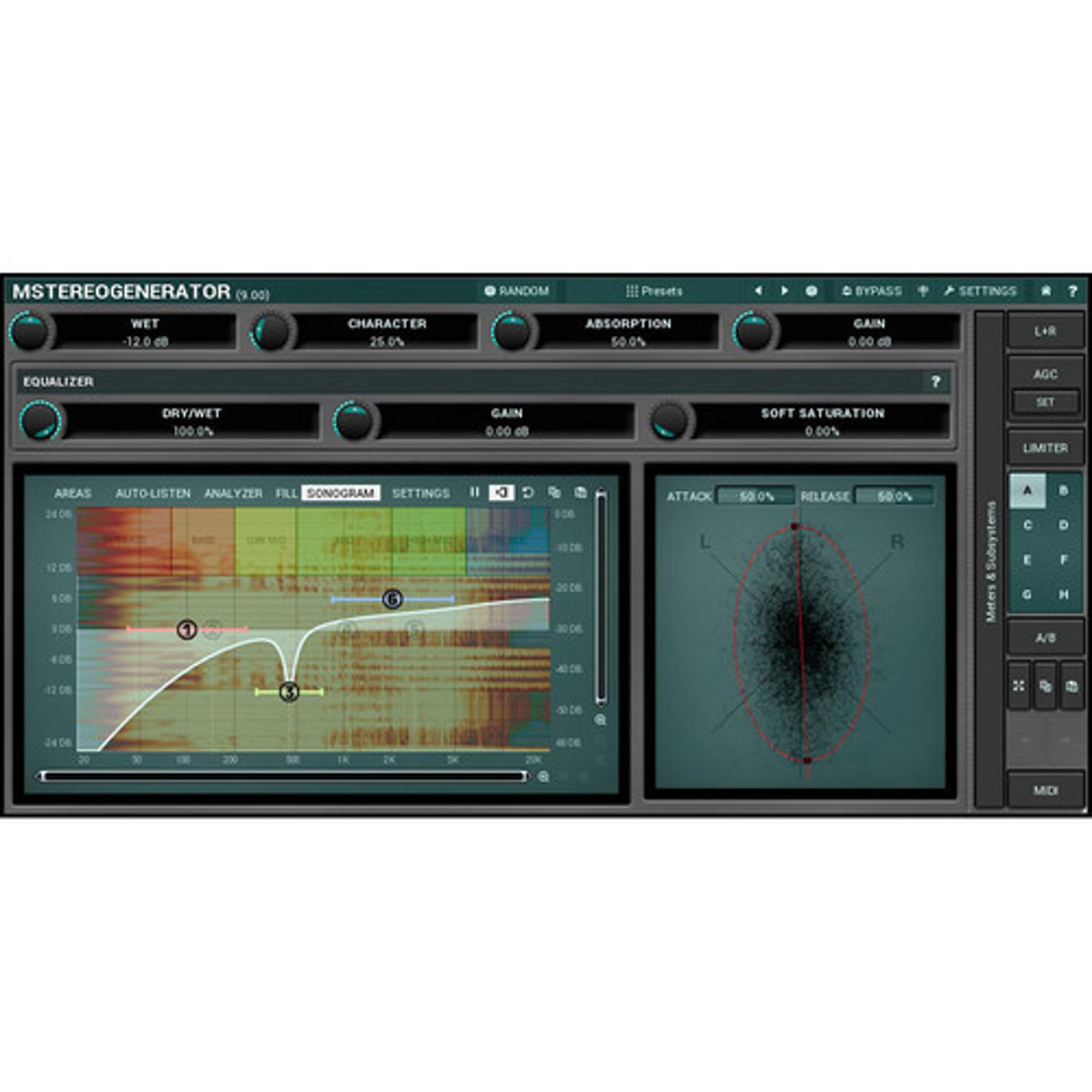The height and width of the screenshot is (1092, 1092).
Task: Click the highlighted icon next to the pause button
Action: [x=501, y=492]
